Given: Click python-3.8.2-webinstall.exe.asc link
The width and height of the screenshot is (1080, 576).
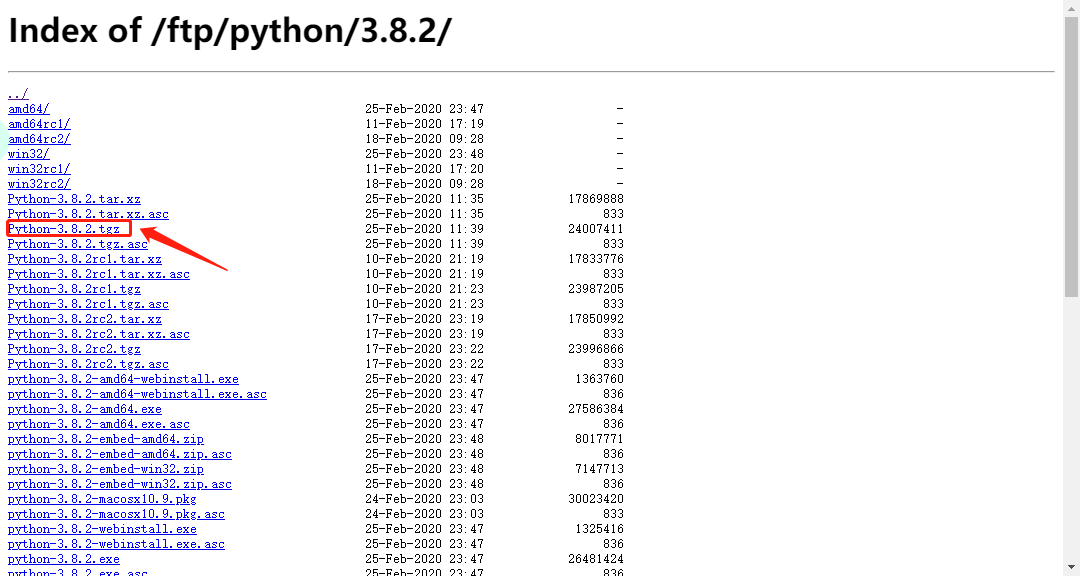Looking at the screenshot, I should [x=116, y=544].
